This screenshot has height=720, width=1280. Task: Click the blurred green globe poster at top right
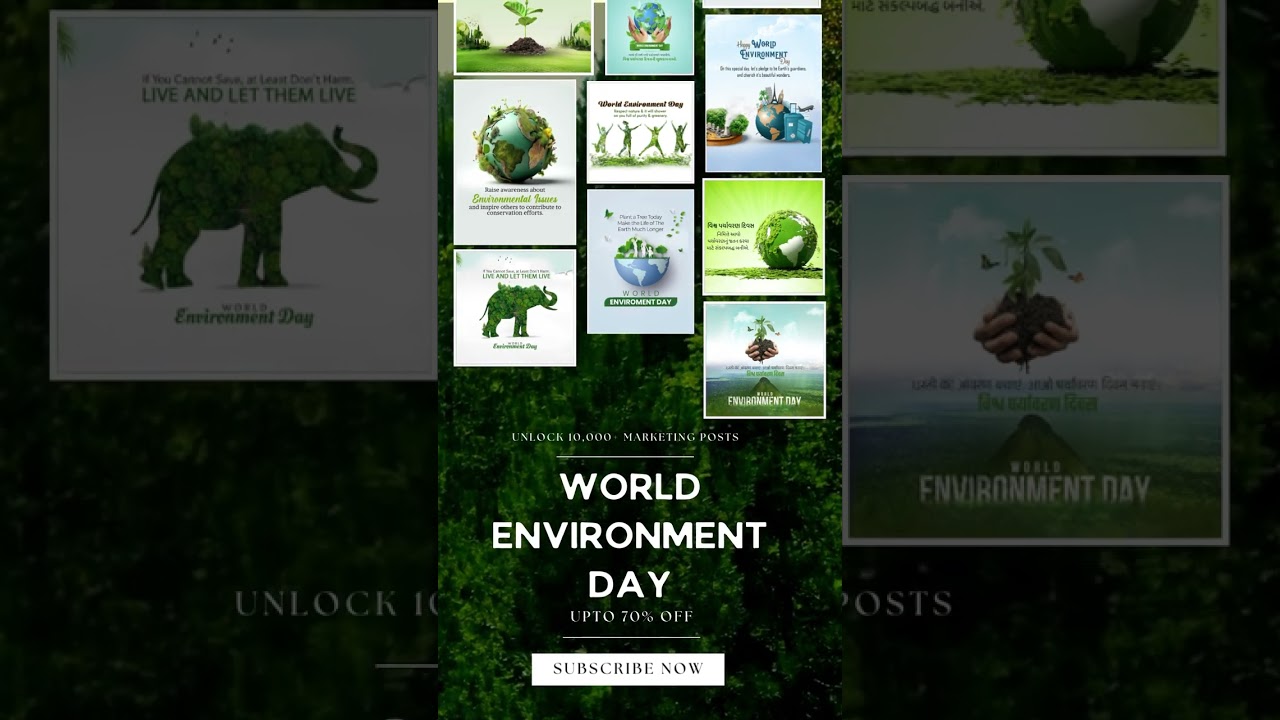click(1034, 77)
